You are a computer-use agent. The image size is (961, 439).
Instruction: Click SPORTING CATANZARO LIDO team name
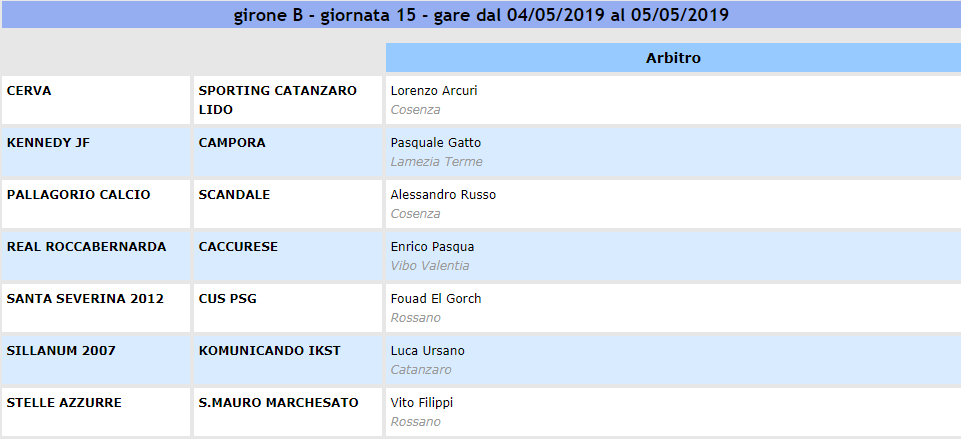pos(277,100)
